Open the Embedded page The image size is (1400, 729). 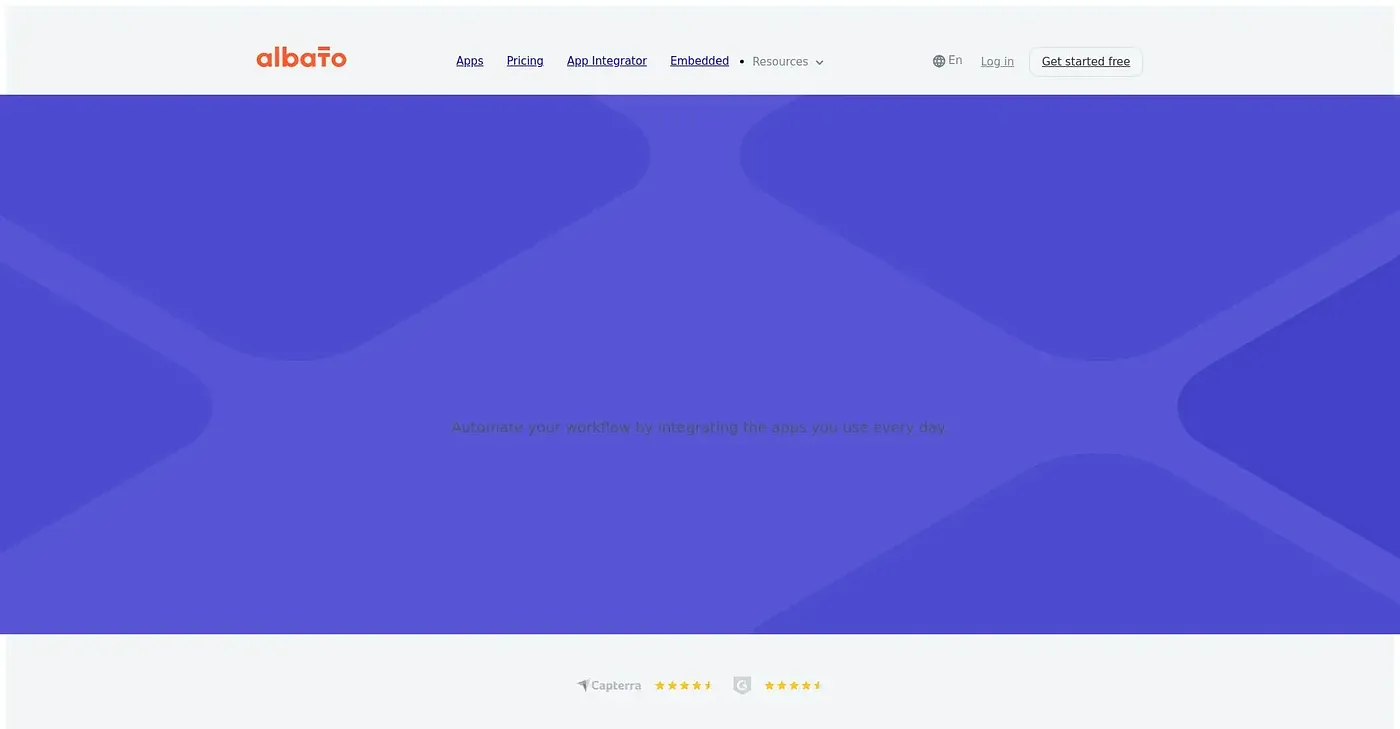tap(699, 61)
